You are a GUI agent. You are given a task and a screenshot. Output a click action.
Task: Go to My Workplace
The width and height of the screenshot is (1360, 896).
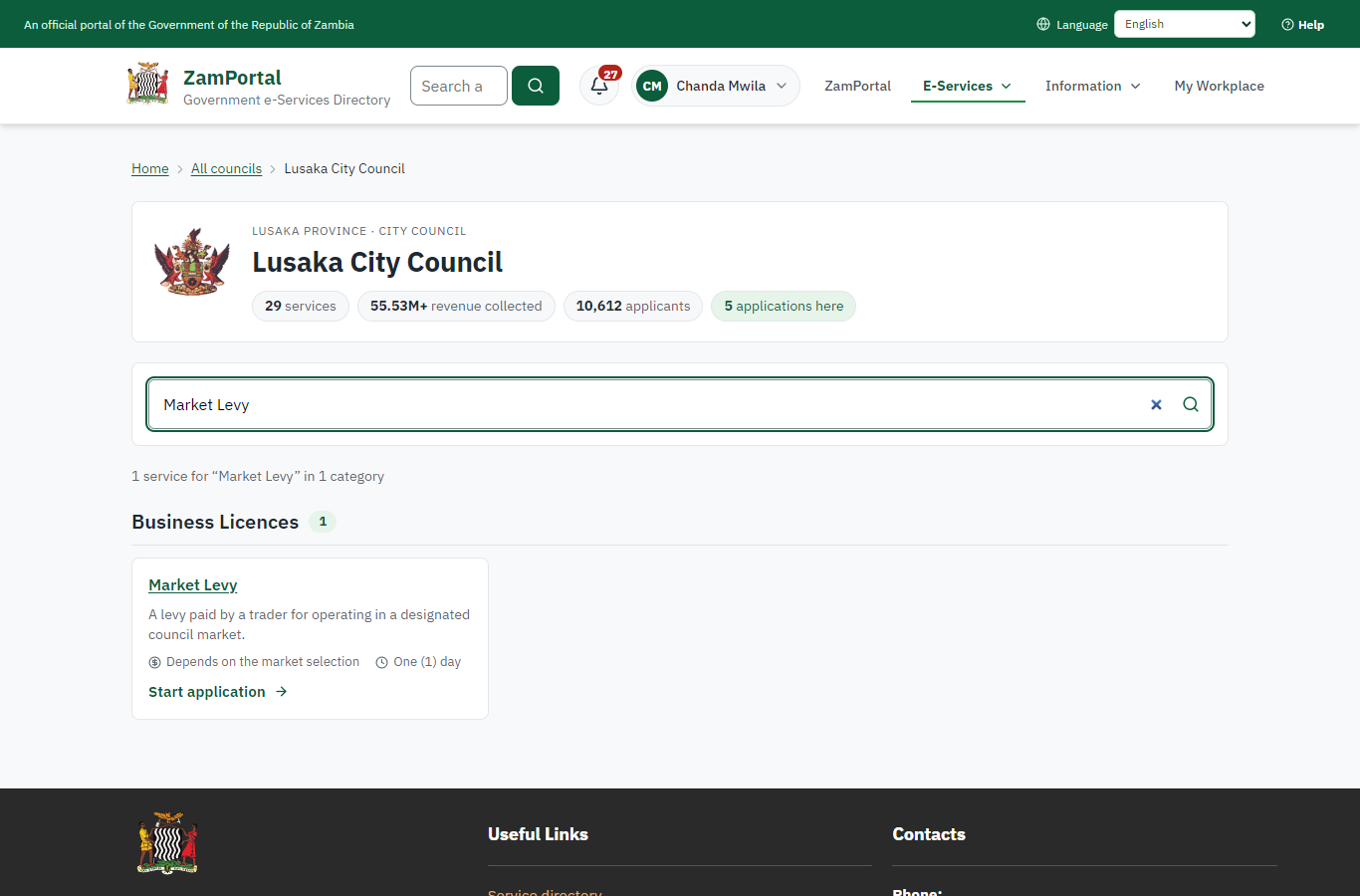(1220, 86)
